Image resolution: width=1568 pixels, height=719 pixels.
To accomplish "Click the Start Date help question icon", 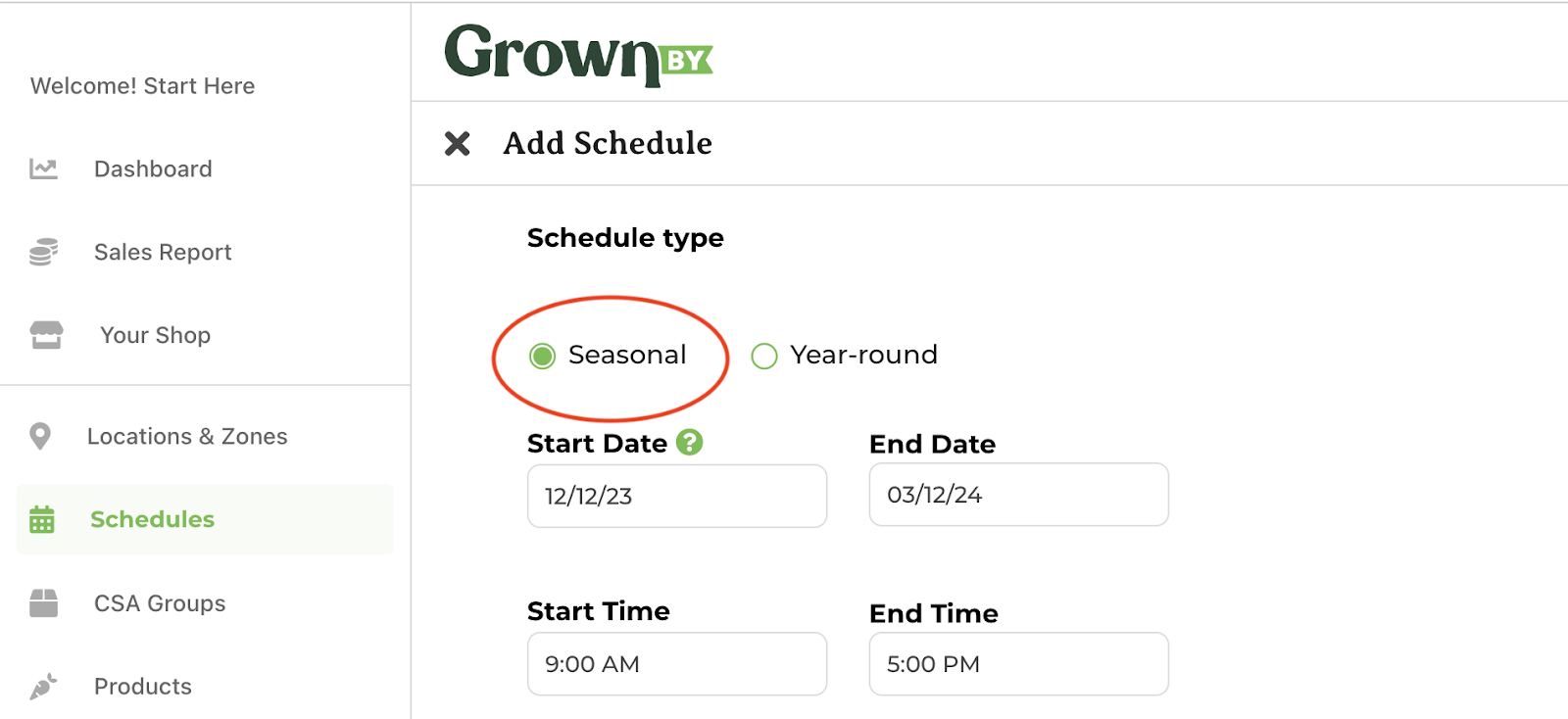I will (x=690, y=443).
